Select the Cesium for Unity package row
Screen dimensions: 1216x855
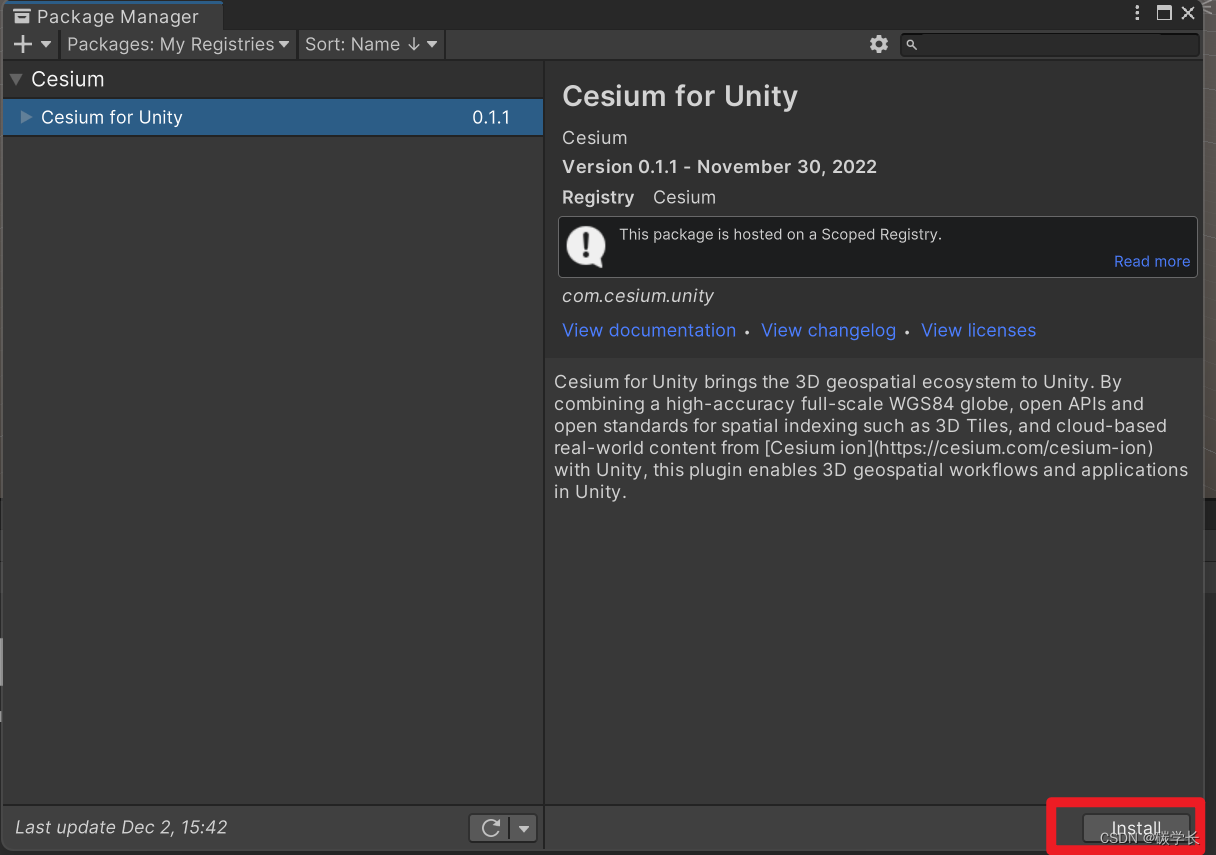pos(273,117)
